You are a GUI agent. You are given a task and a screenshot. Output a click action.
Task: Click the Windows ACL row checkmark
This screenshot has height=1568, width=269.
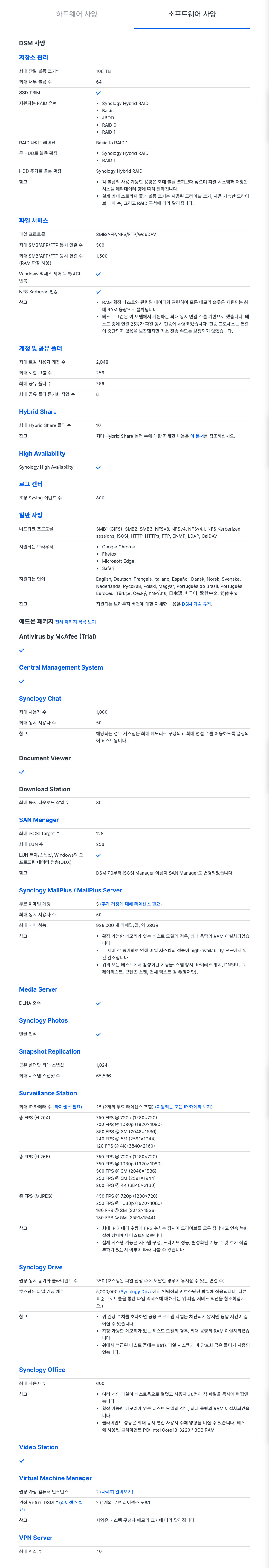tap(98, 274)
